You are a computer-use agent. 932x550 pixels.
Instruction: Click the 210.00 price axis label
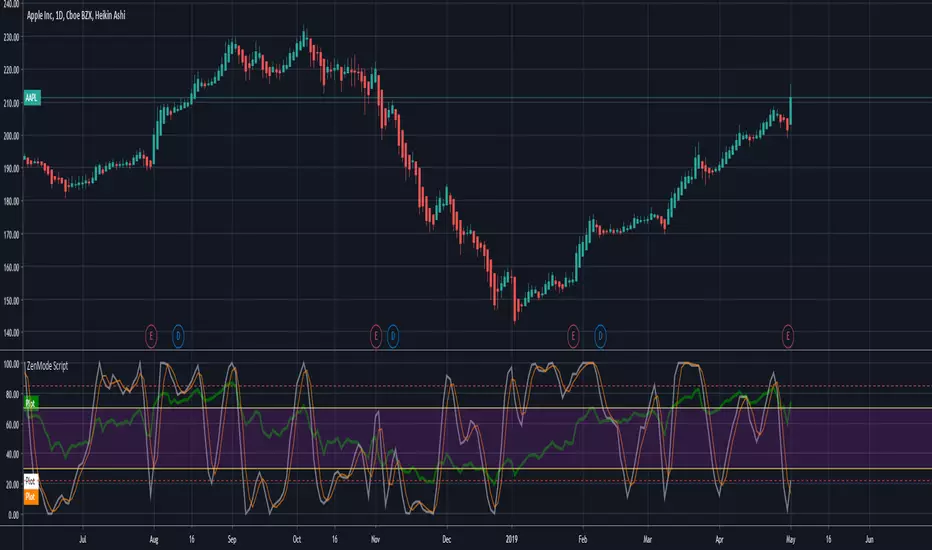11,103
